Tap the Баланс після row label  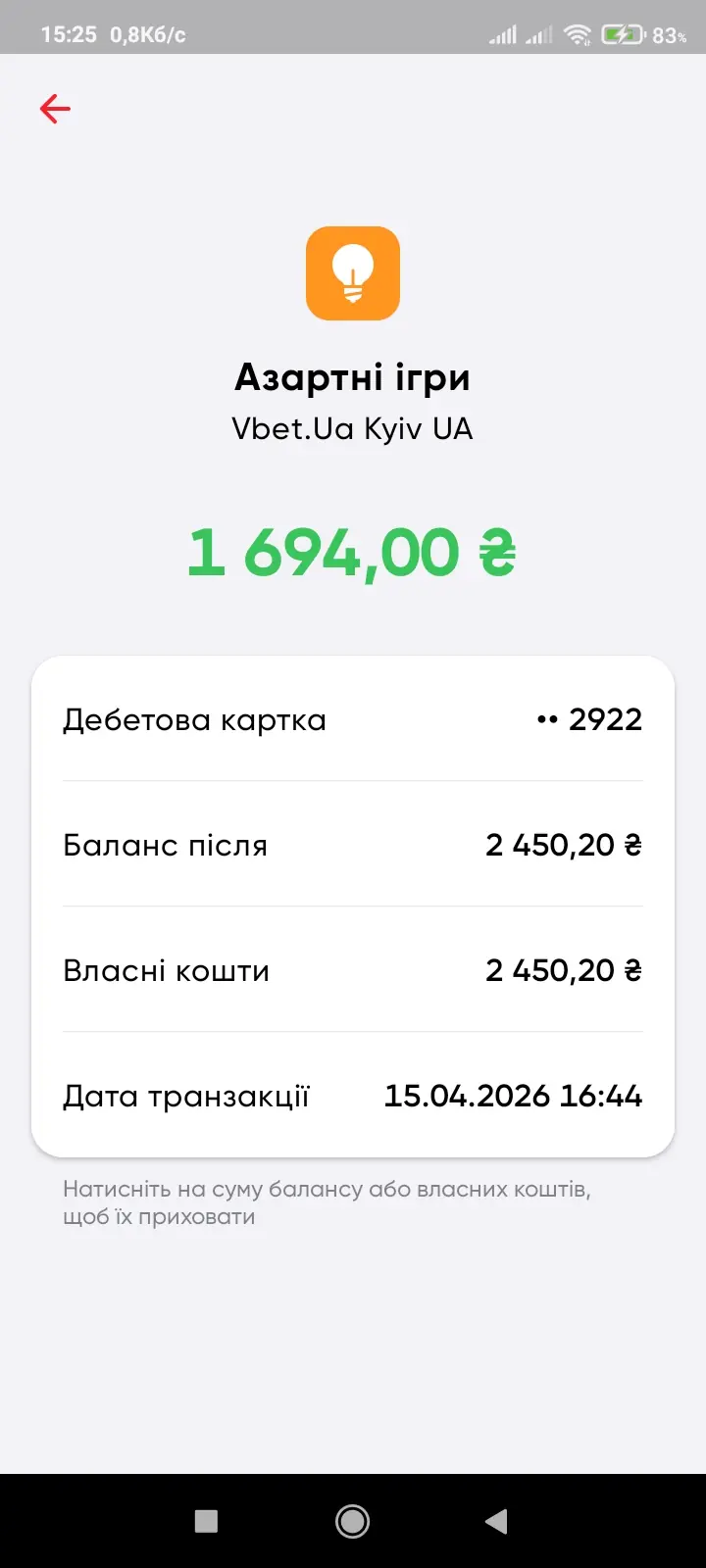point(165,846)
